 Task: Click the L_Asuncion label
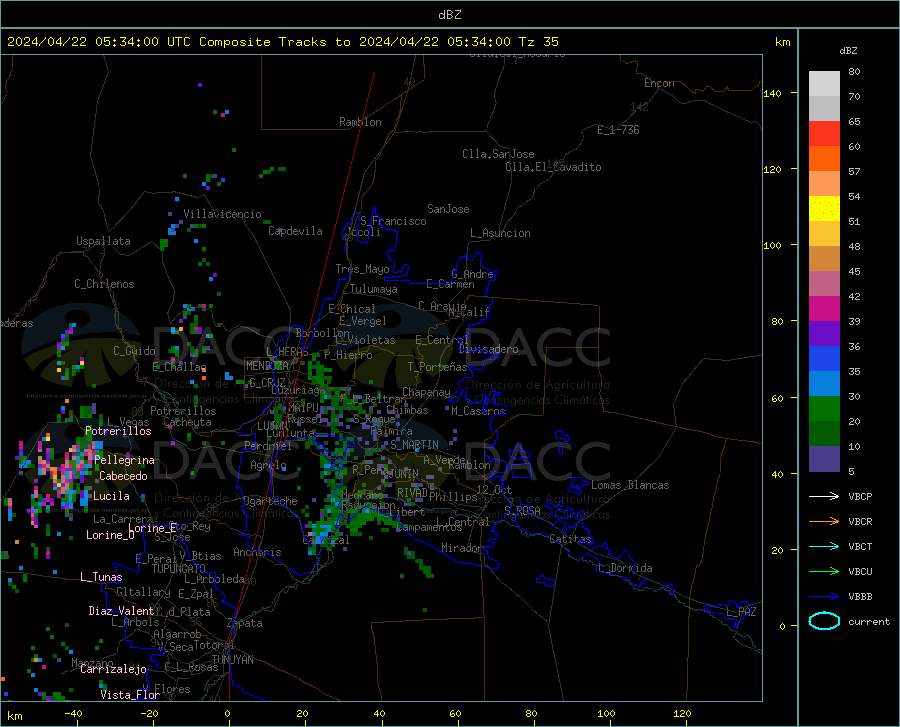tap(500, 233)
